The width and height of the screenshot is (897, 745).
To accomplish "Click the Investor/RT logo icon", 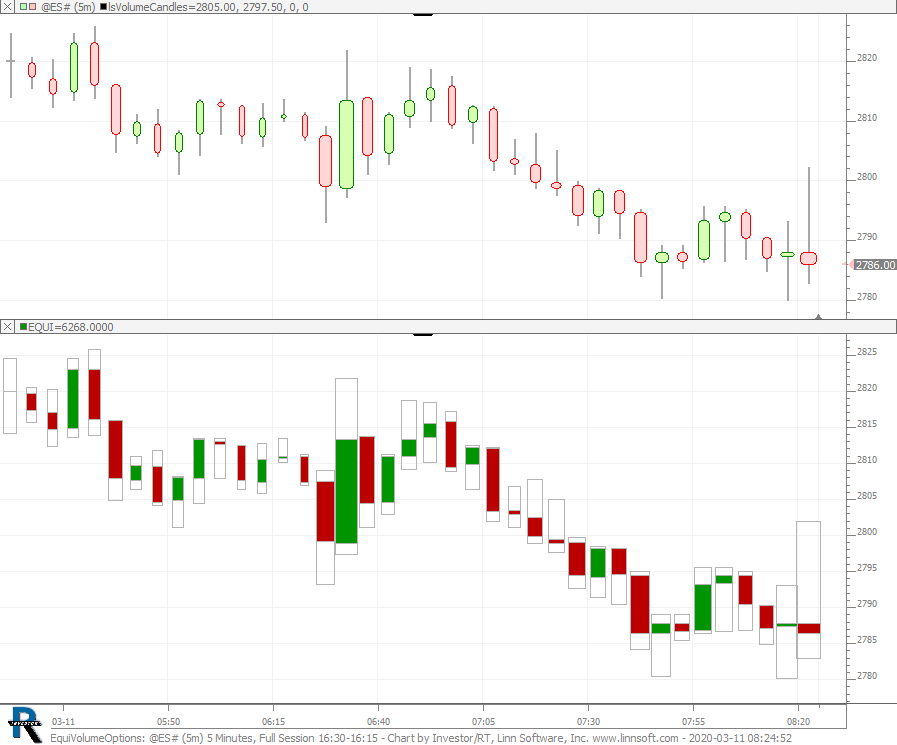I will 25,724.
